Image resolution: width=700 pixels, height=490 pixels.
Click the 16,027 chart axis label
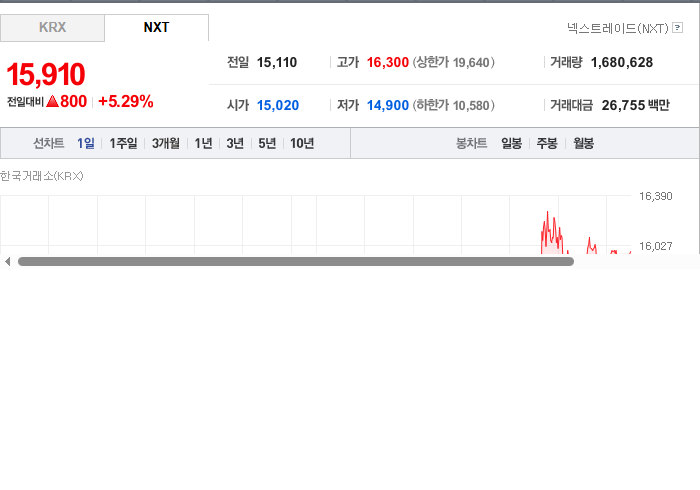[x=655, y=246]
